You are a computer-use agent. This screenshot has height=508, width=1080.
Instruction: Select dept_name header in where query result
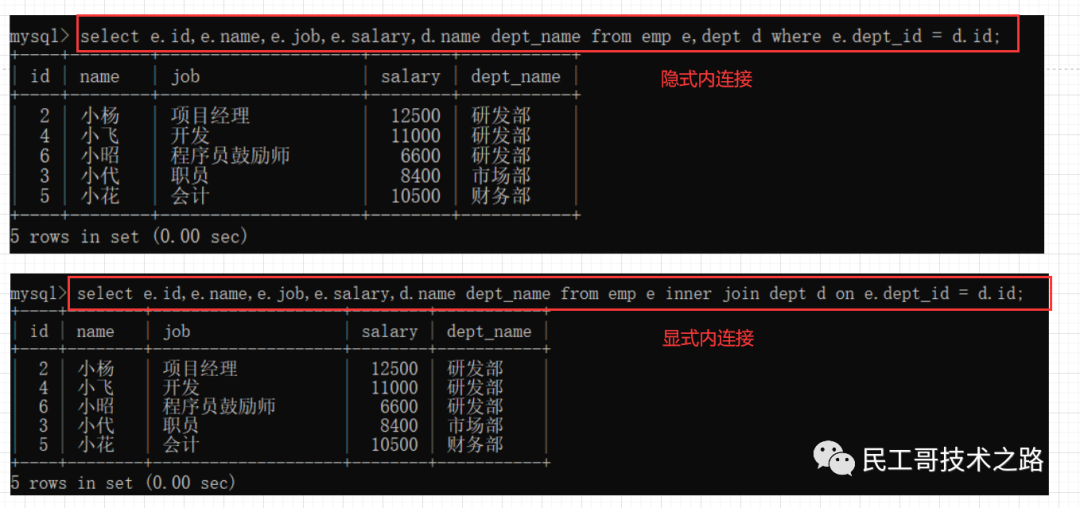coord(516,76)
